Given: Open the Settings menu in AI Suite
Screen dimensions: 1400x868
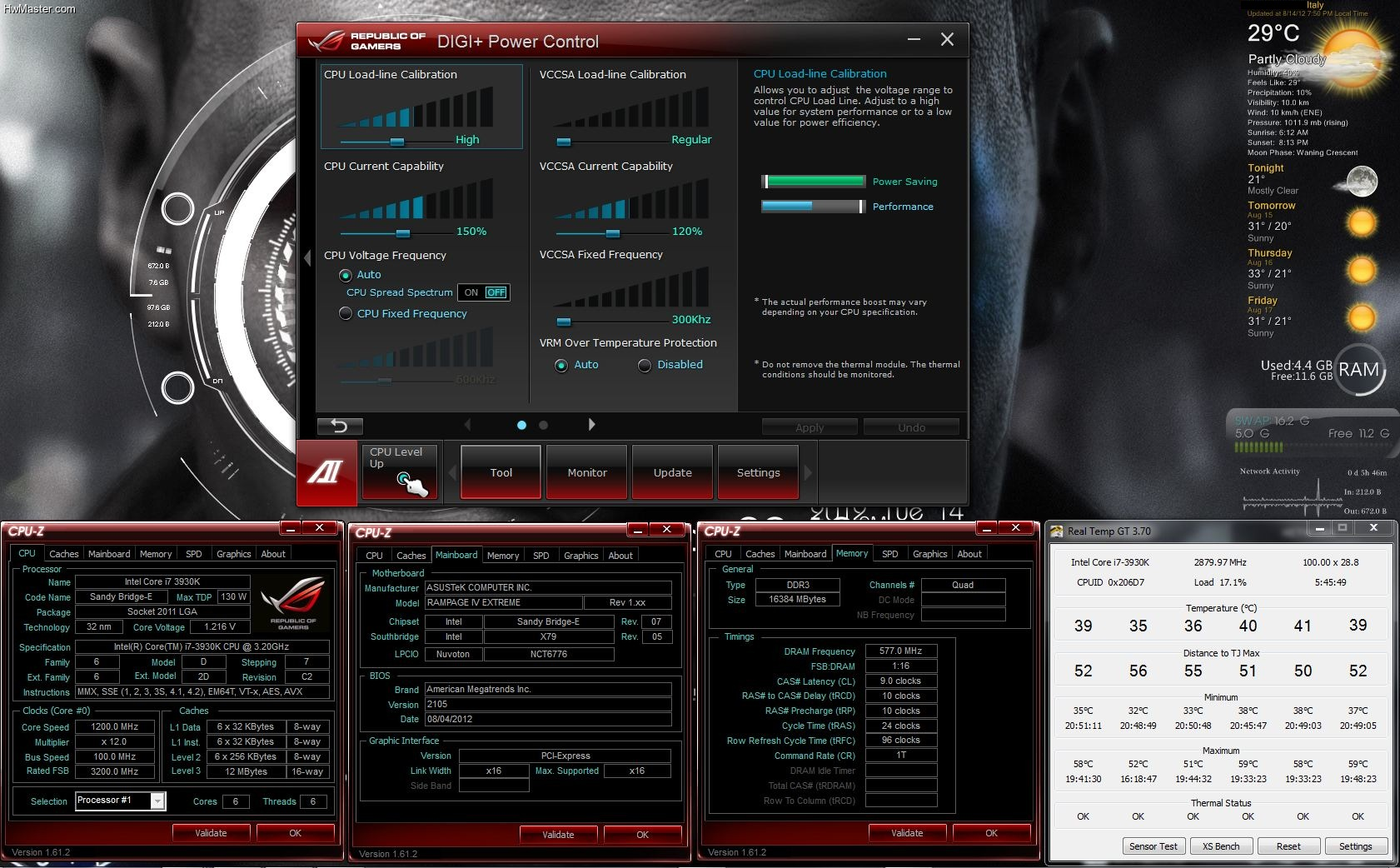Looking at the screenshot, I should pyautogui.click(x=759, y=472).
